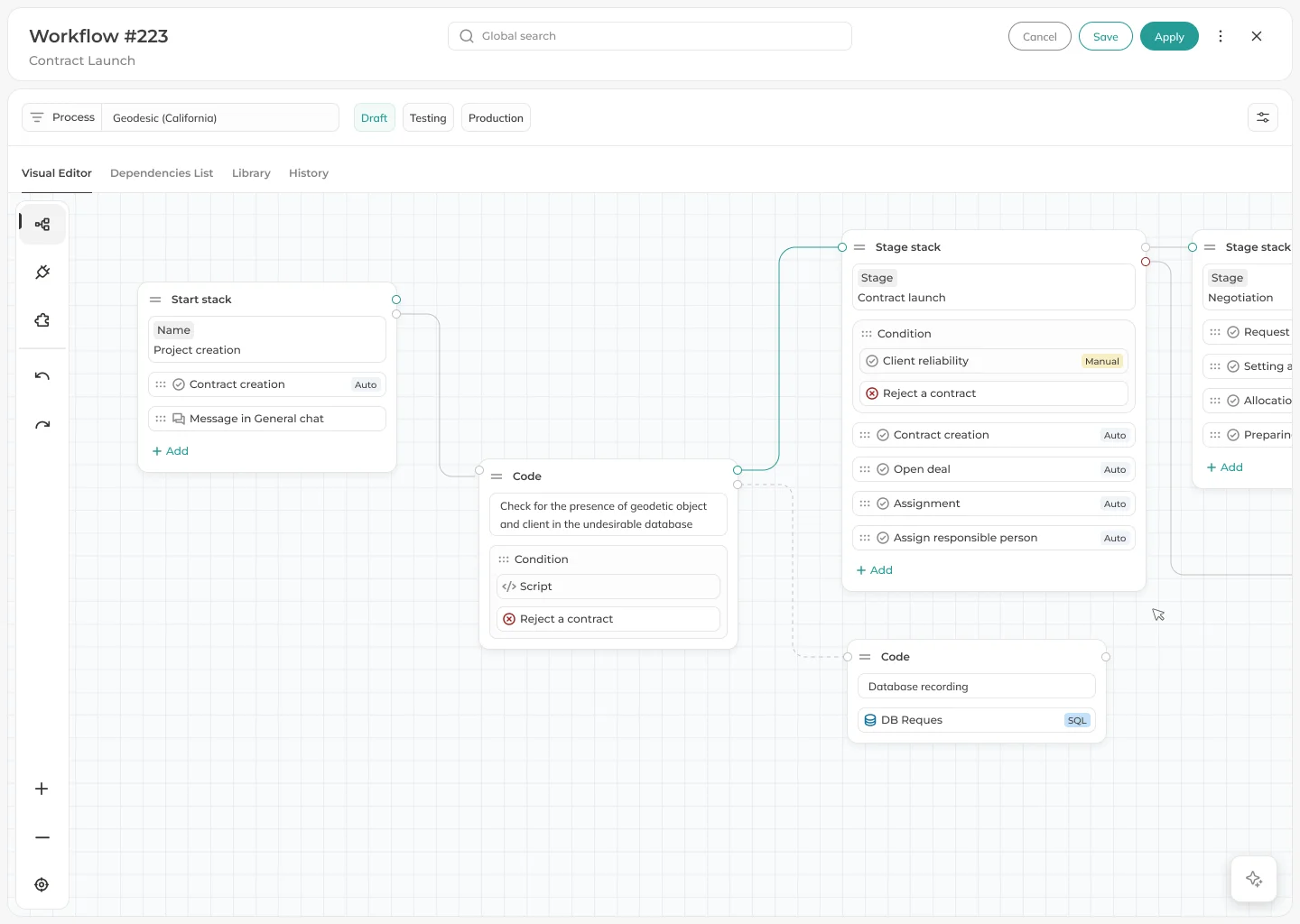Open the Geodesic (California) selector
Image resolution: width=1300 pixels, height=924 pixels.
(x=220, y=117)
